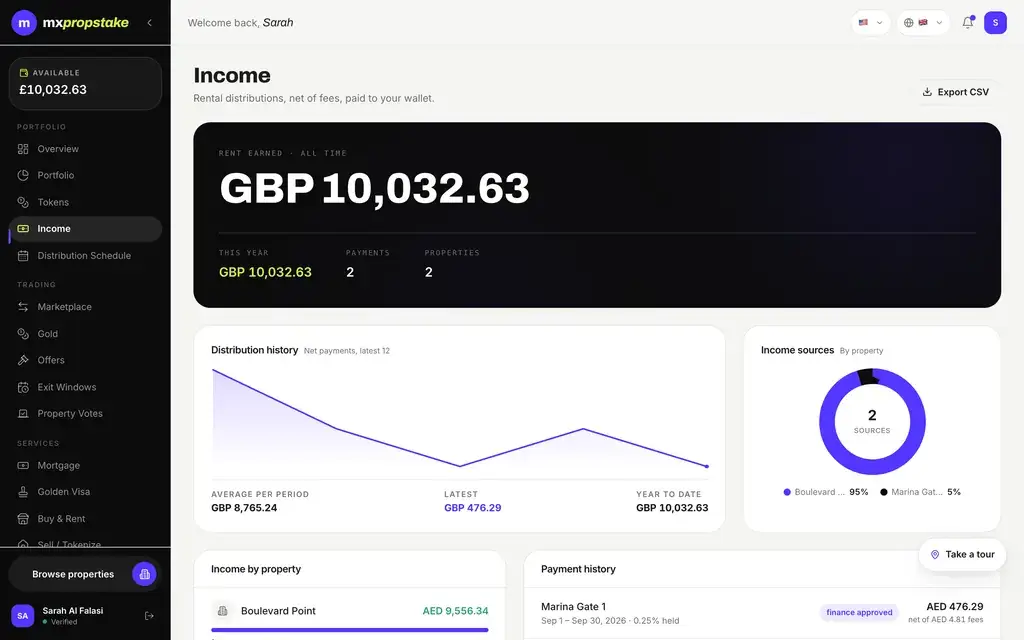The height and width of the screenshot is (640, 1024).
Task: Click the Export CSV button
Action: coord(955,92)
